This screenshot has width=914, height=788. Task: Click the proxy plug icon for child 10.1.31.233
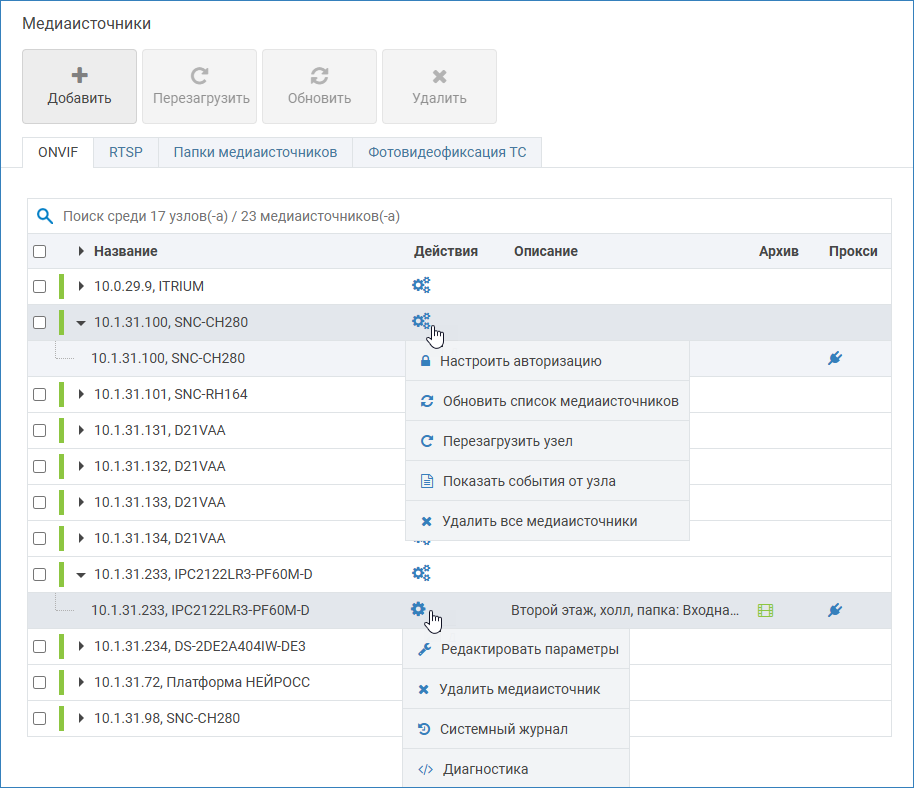click(835, 610)
